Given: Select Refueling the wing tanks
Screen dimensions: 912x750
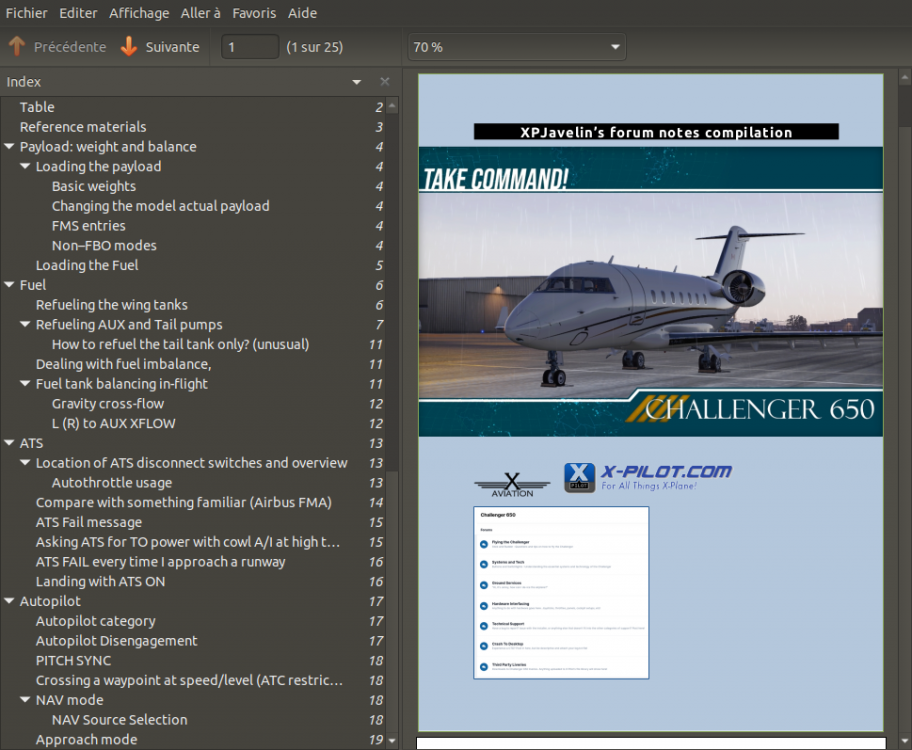Looking at the screenshot, I should pos(112,305).
